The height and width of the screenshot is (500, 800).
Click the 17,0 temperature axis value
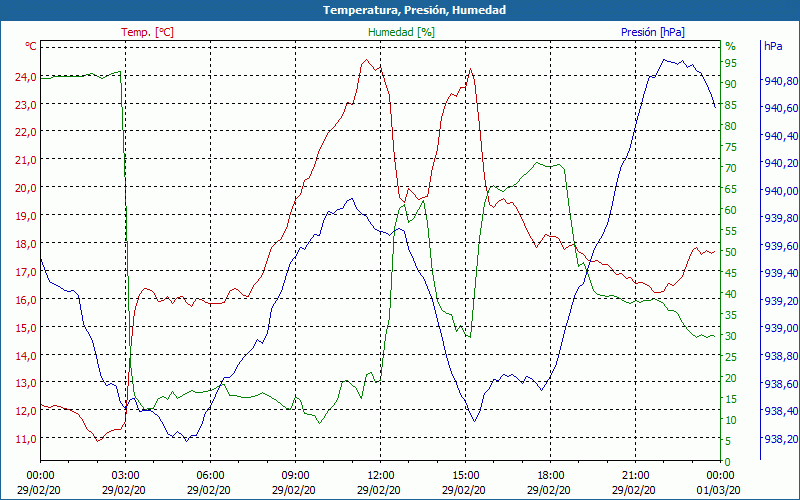pyautogui.click(x=27, y=272)
